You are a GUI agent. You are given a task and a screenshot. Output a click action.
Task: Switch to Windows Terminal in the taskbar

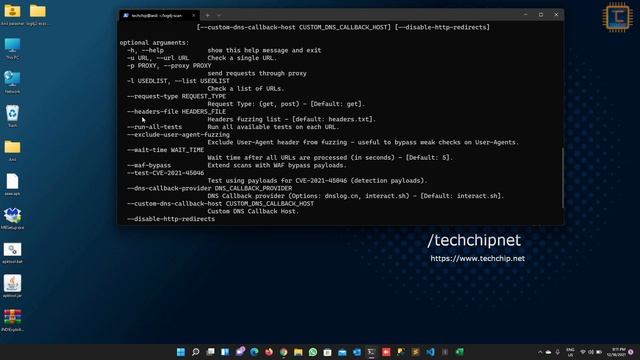[x=371, y=352]
